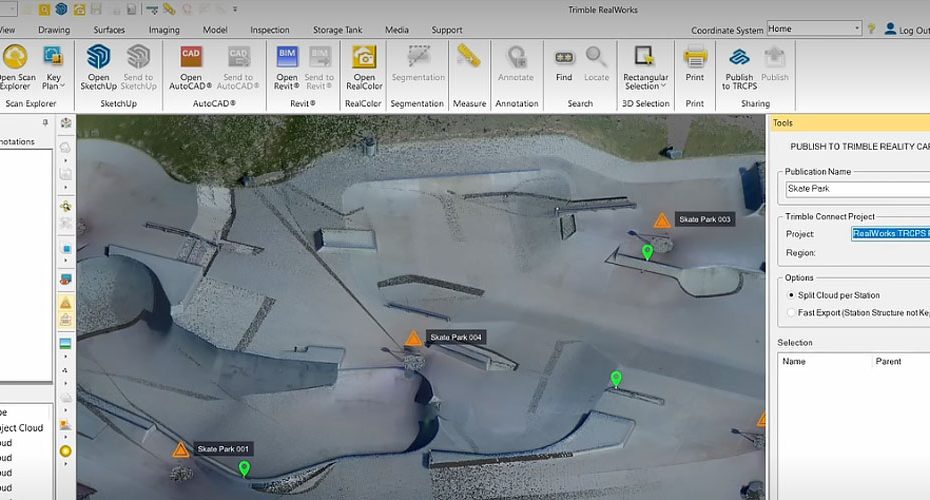Select the Media ribbon tab

397,30
